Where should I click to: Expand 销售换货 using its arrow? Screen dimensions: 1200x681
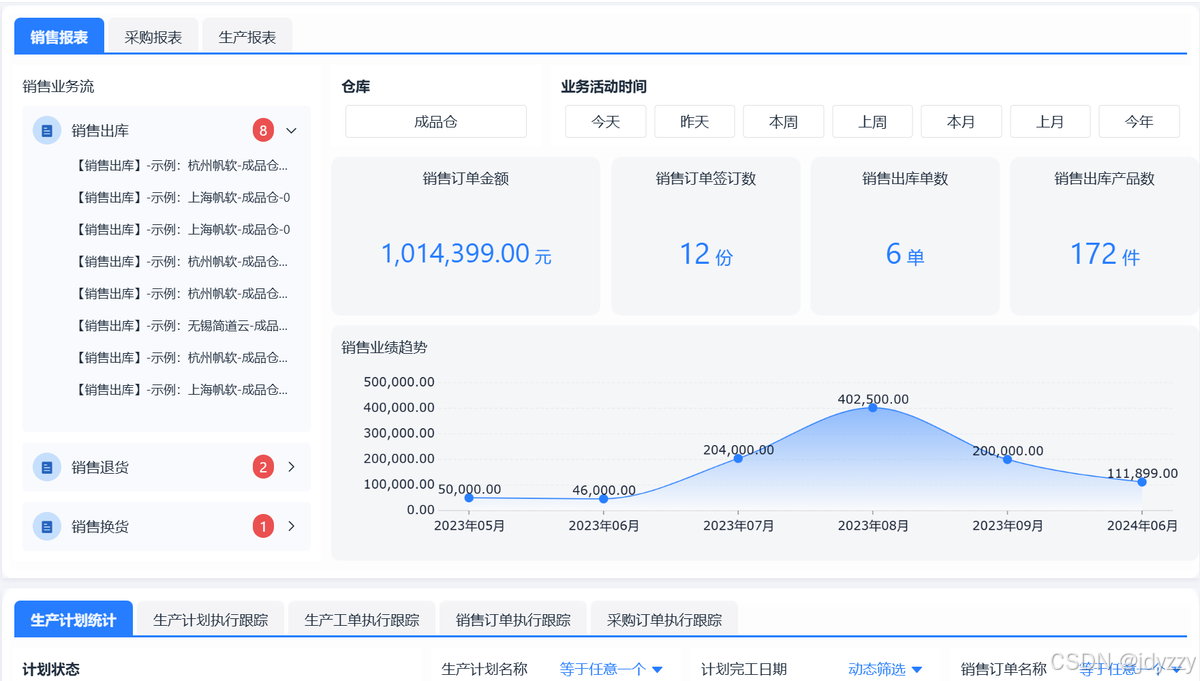point(292,526)
